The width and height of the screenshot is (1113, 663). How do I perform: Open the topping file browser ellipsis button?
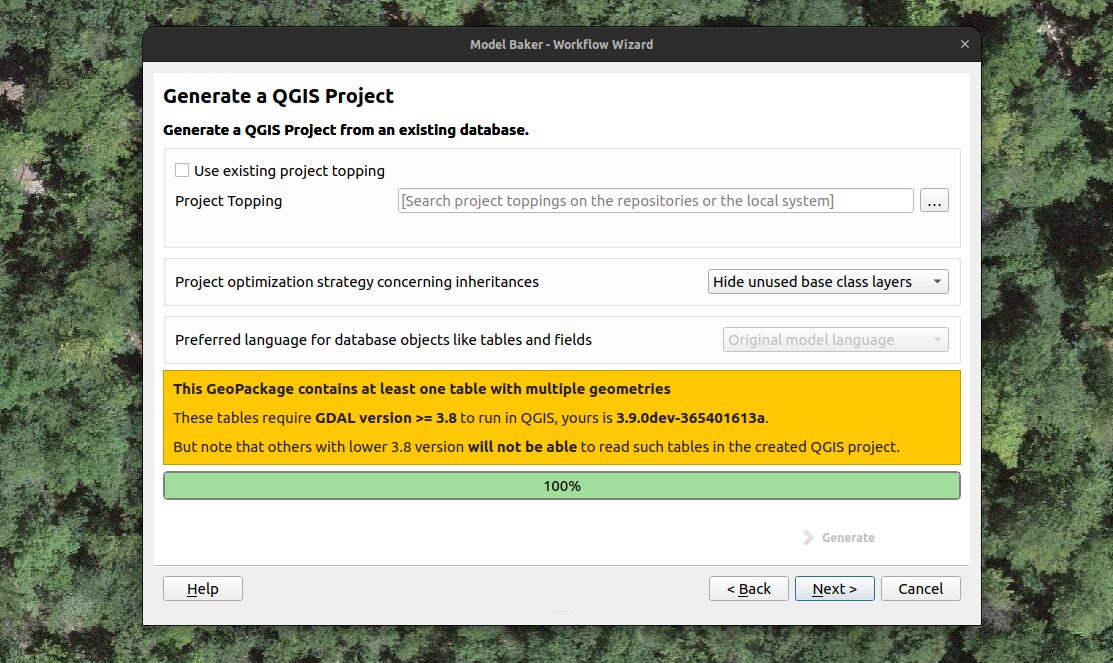[934, 201]
